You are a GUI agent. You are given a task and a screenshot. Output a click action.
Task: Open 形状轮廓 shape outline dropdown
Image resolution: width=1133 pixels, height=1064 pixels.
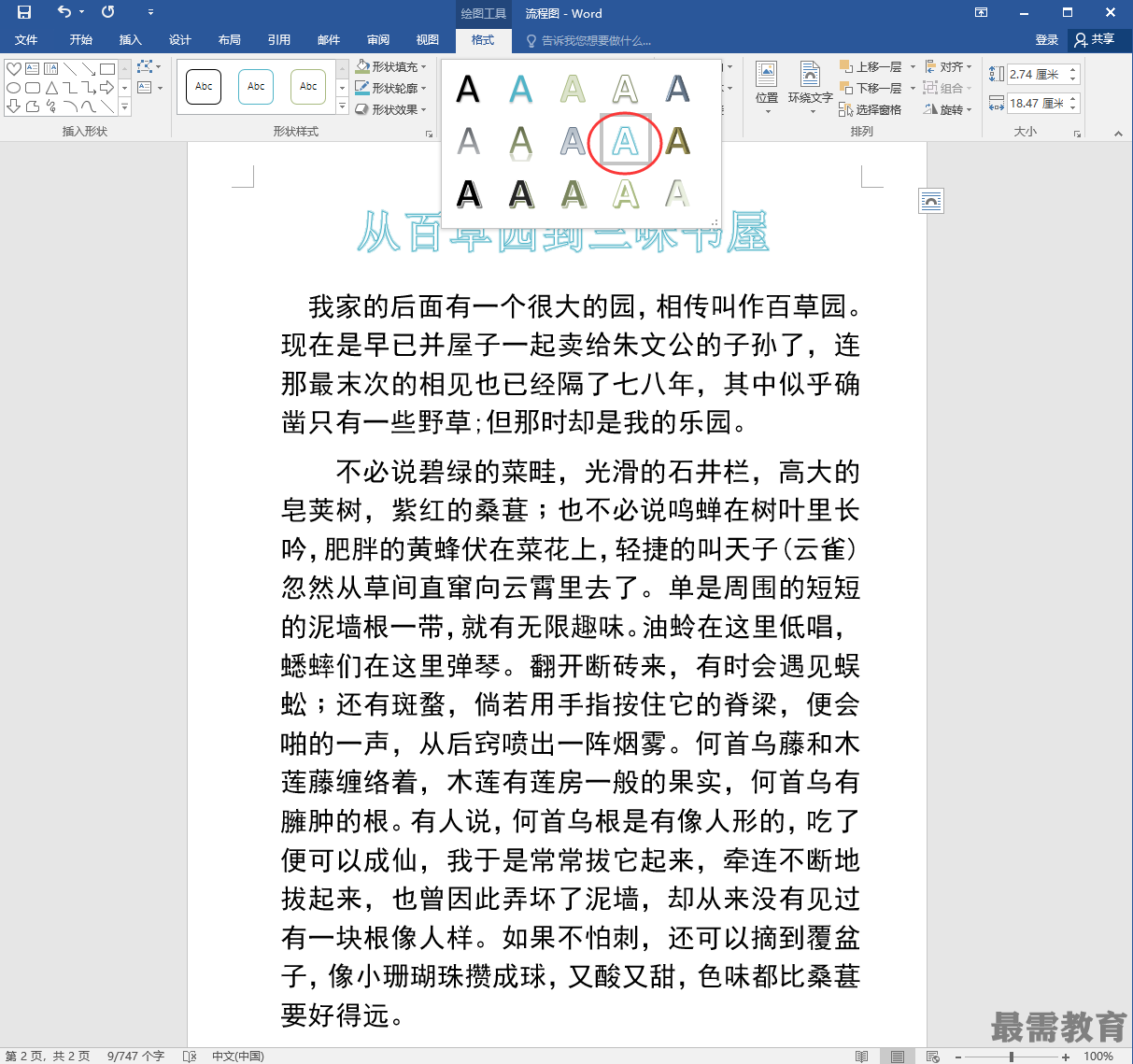tap(391, 88)
